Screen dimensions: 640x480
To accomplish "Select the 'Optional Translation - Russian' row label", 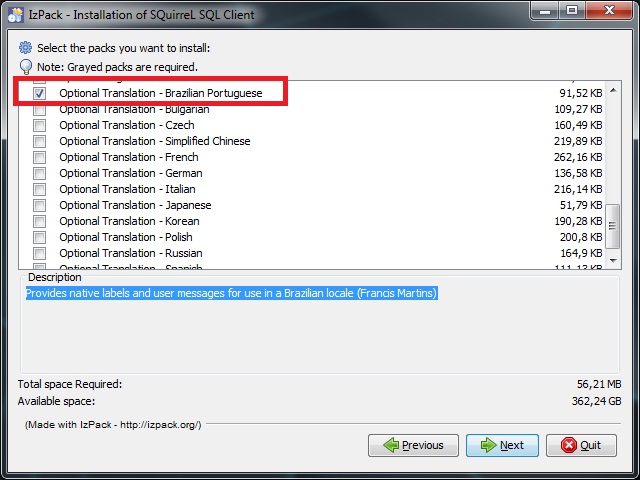I will click(131, 253).
